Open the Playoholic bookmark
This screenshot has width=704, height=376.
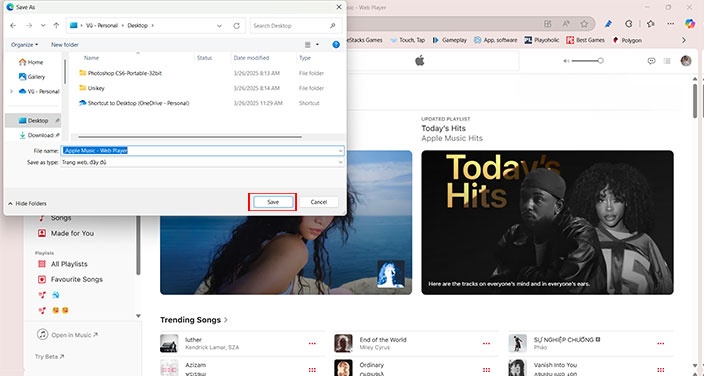pos(542,40)
